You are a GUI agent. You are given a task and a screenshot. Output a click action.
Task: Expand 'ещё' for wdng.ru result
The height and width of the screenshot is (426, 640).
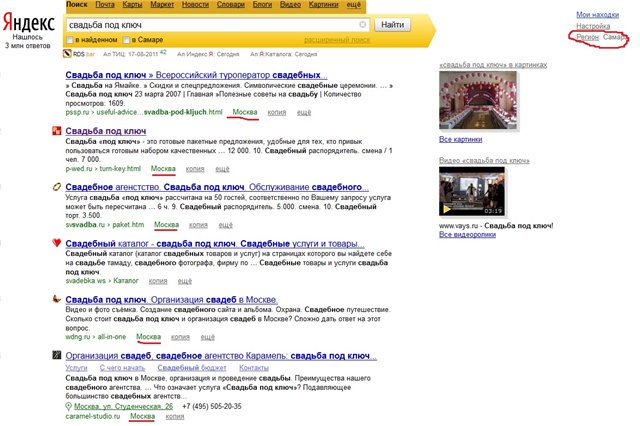tap(207, 337)
